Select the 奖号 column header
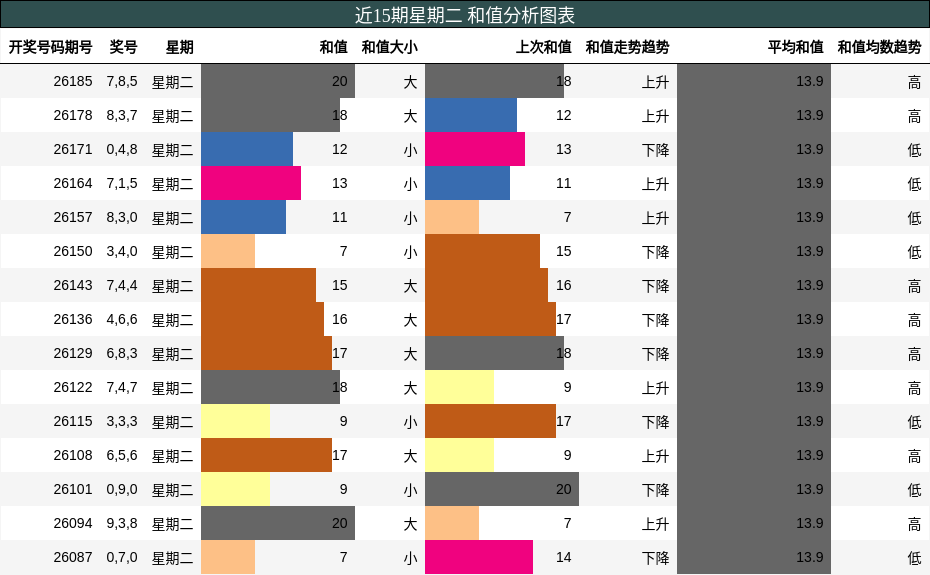Screen dimensions: 930x575 pos(123,47)
